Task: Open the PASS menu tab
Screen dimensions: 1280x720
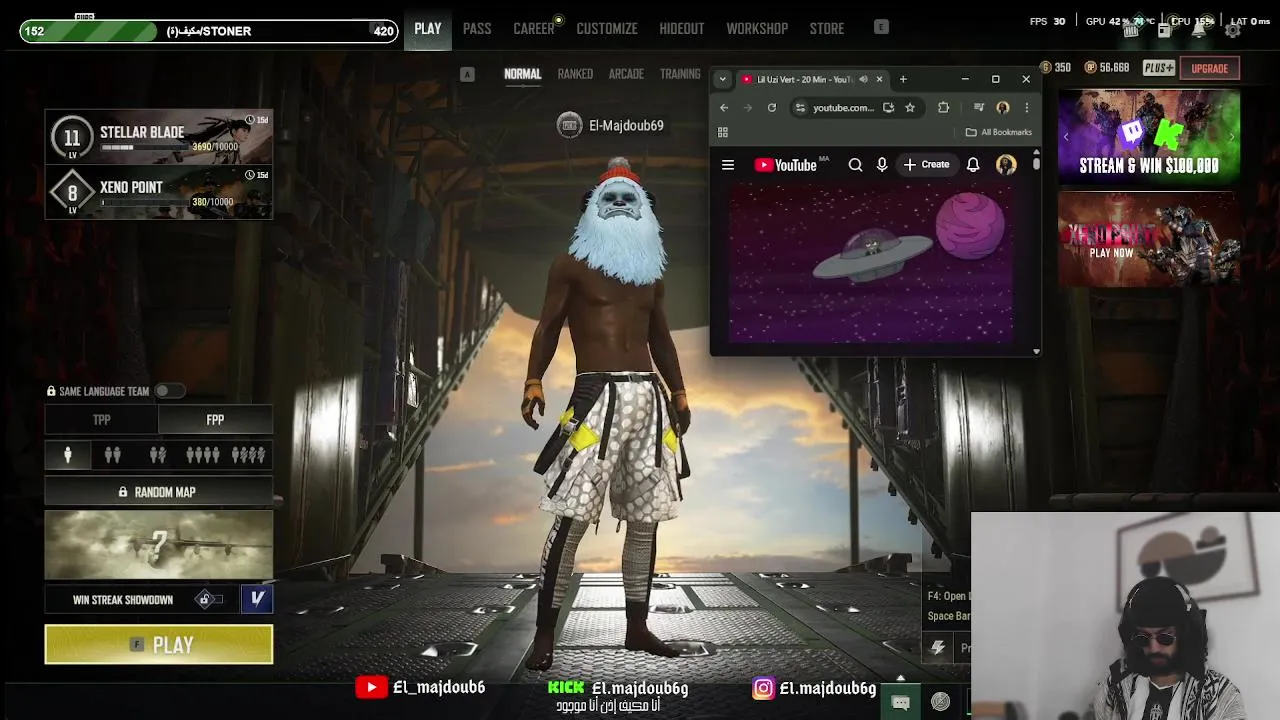Action: [477, 29]
